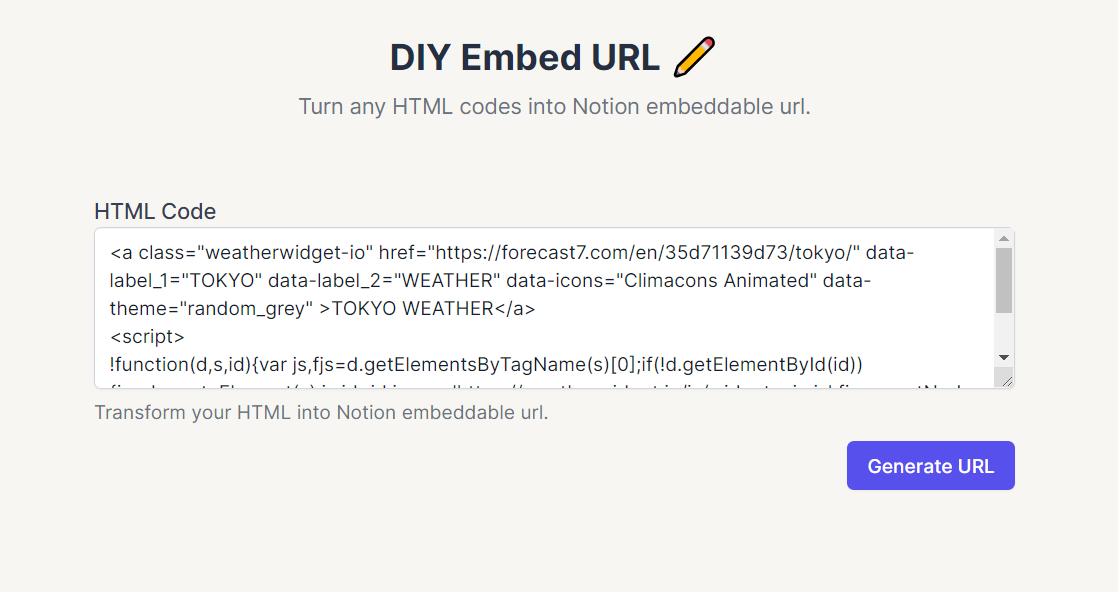The width and height of the screenshot is (1118, 592).
Task: Click the textarea corner resize handle
Action: 1006,382
